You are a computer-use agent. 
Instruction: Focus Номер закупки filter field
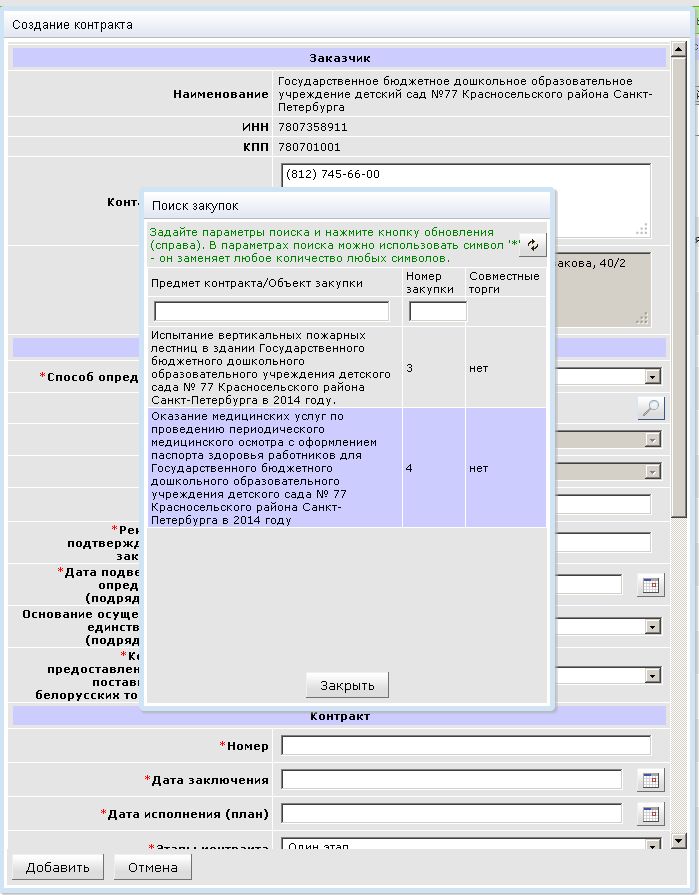[438, 311]
